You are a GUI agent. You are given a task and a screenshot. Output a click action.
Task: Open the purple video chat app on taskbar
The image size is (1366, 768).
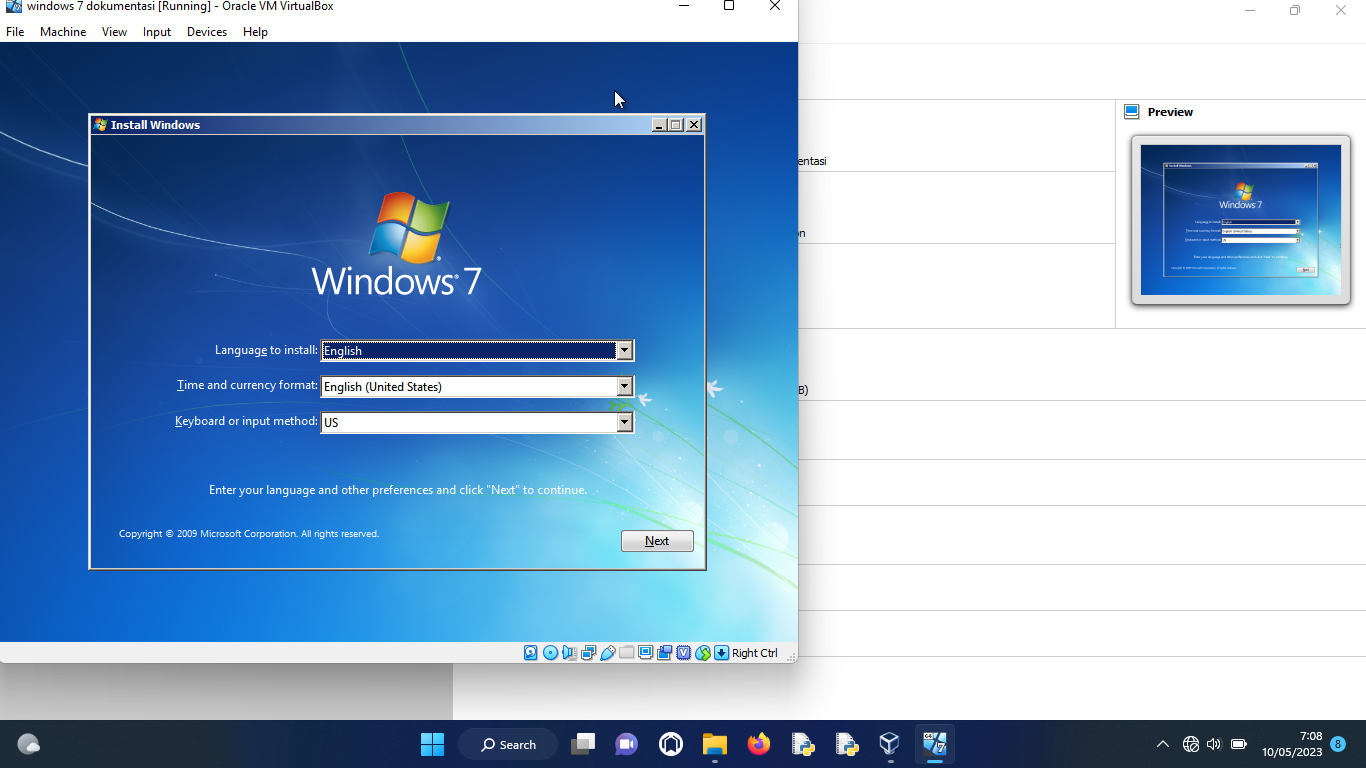627,744
